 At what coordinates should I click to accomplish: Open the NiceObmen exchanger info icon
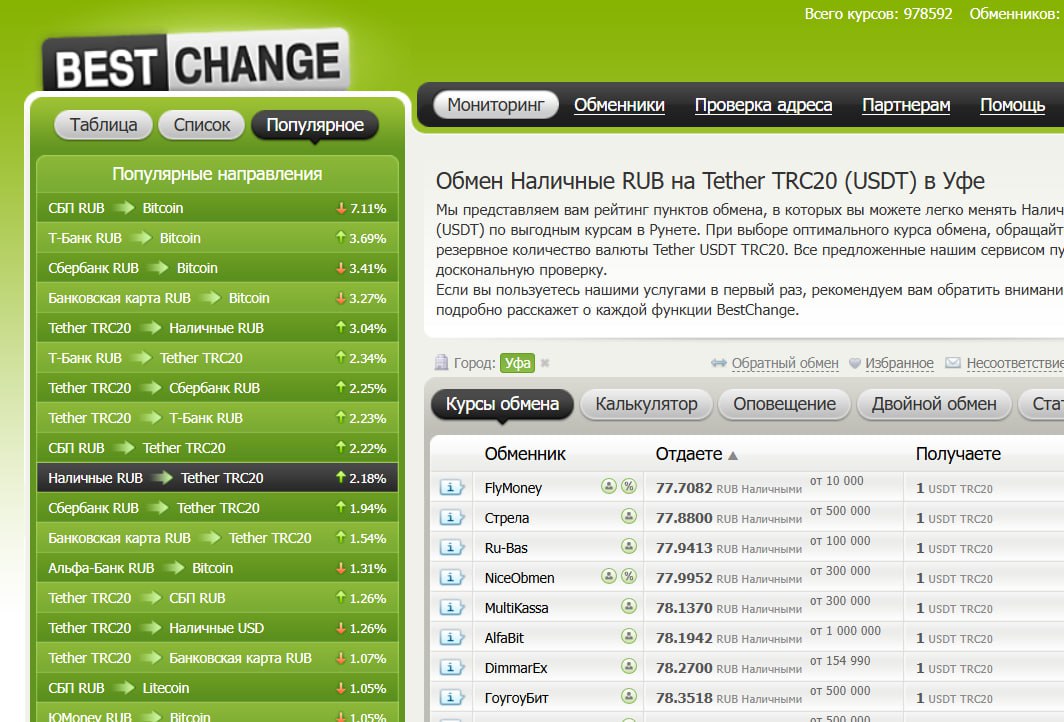click(451, 577)
